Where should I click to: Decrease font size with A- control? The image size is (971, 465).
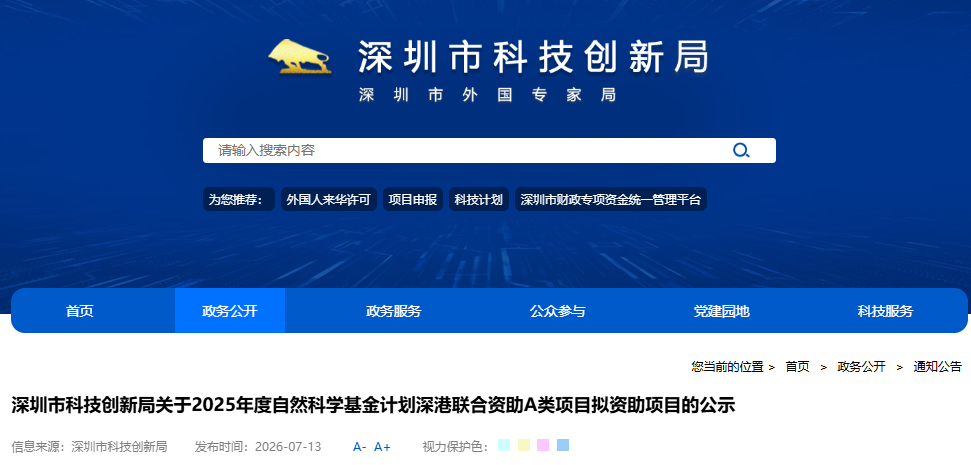360,447
